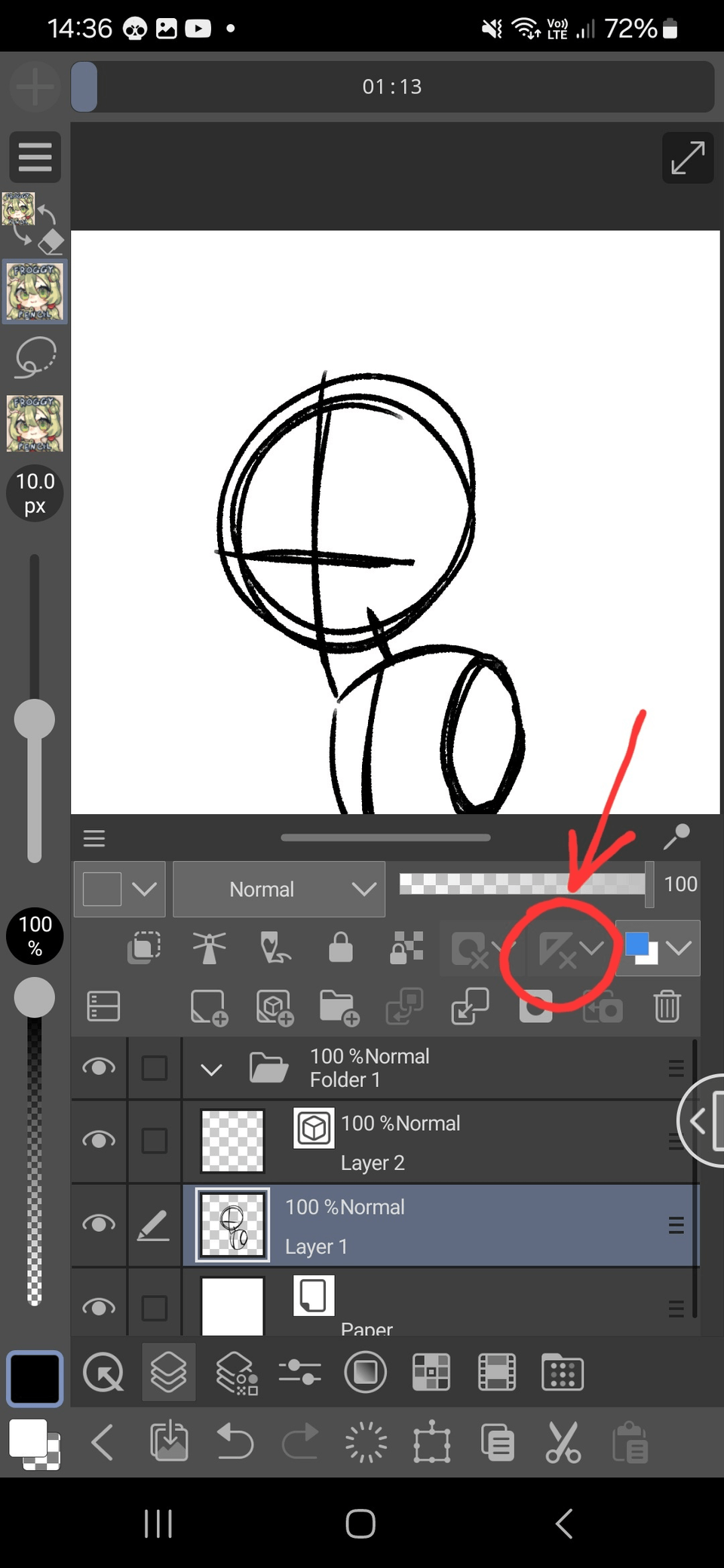This screenshot has width=724, height=1568.
Task: Add a new raster layer
Action: point(209,1007)
